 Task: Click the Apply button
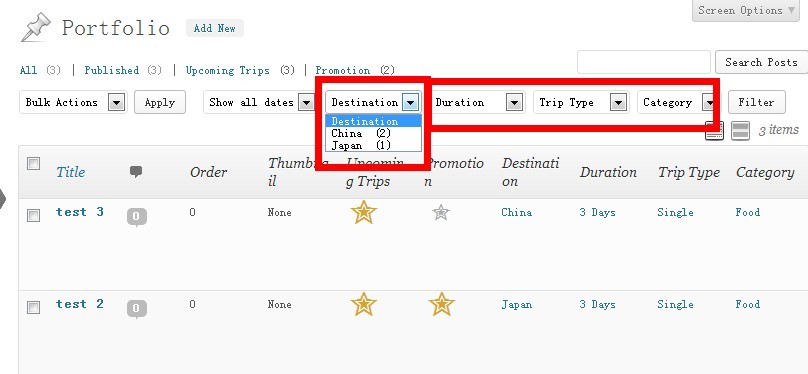point(160,102)
